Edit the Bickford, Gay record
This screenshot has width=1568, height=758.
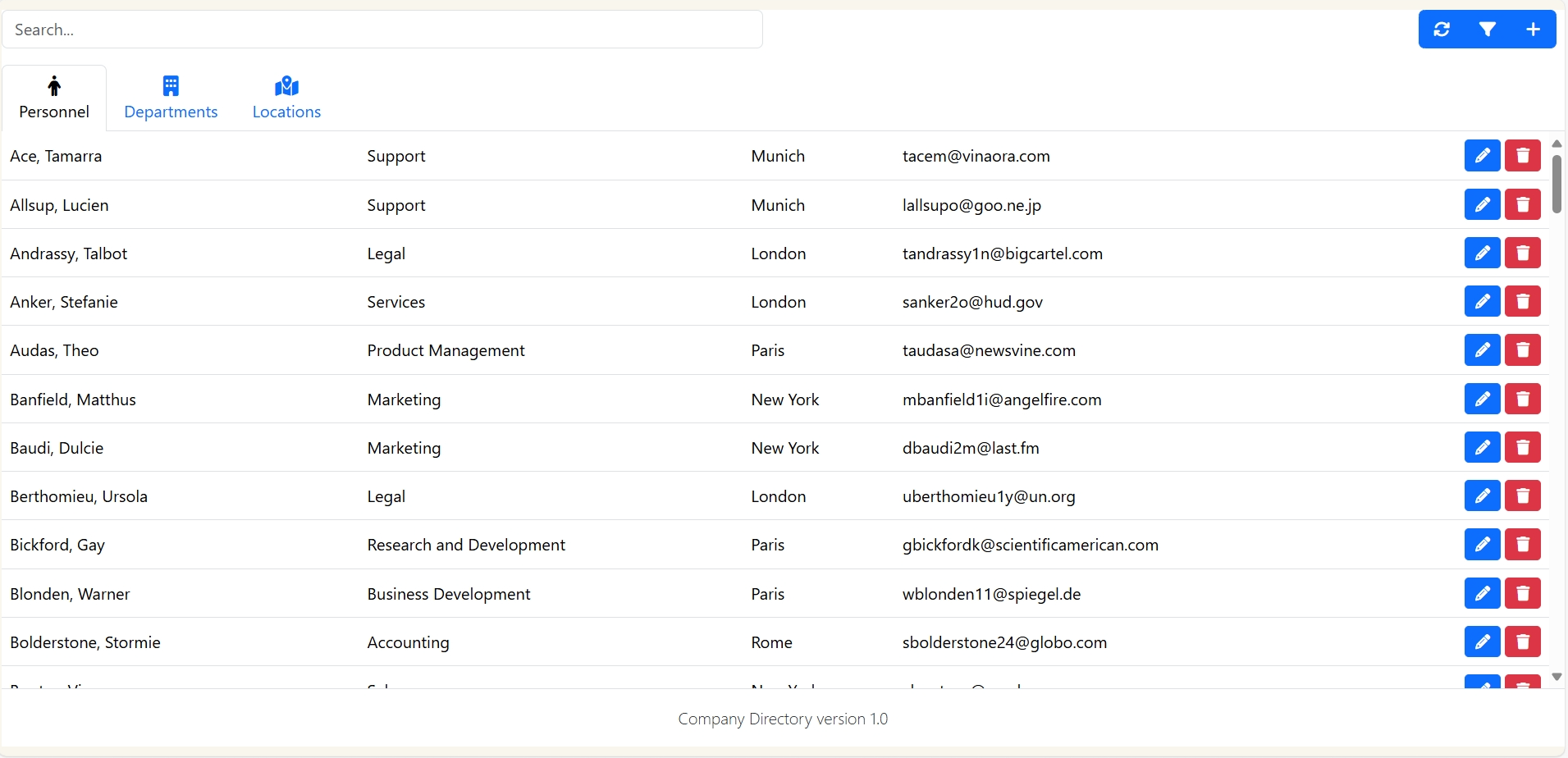pos(1483,544)
